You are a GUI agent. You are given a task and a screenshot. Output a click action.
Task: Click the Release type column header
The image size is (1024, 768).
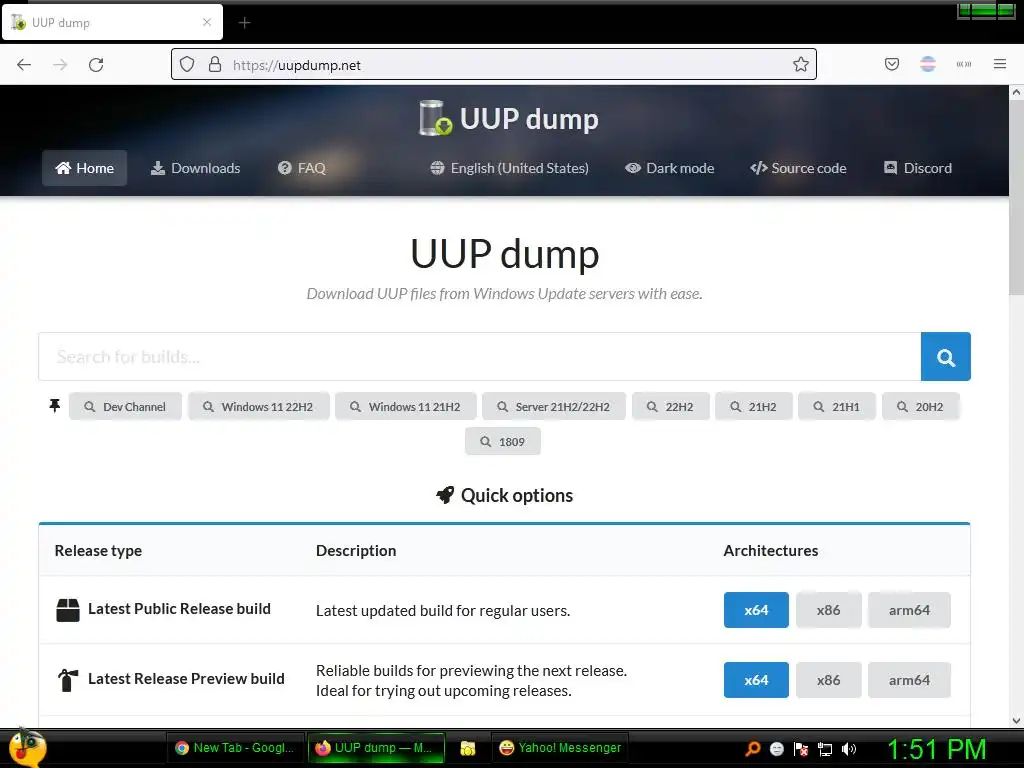click(x=98, y=551)
